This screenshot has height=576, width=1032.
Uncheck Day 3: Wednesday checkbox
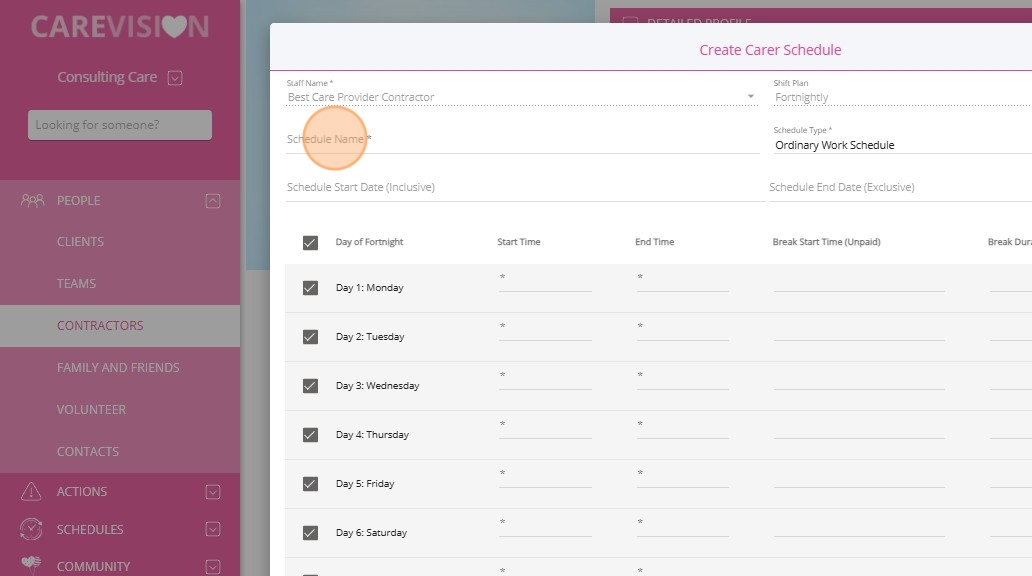pyautogui.click(x=310, y=386)
